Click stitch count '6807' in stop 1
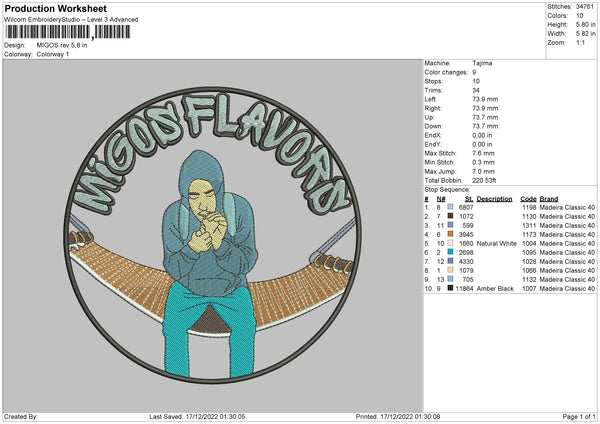The width and height of the screenshot is (600, 424). (466, 207)
